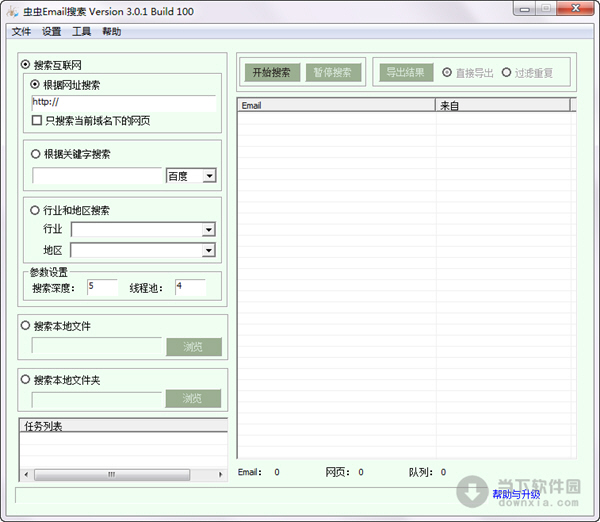Image resolution: width=600 pixels, height=522 pixels.
Task: Select 根据网址搜索 radio button
Action: tap(35, 84)
